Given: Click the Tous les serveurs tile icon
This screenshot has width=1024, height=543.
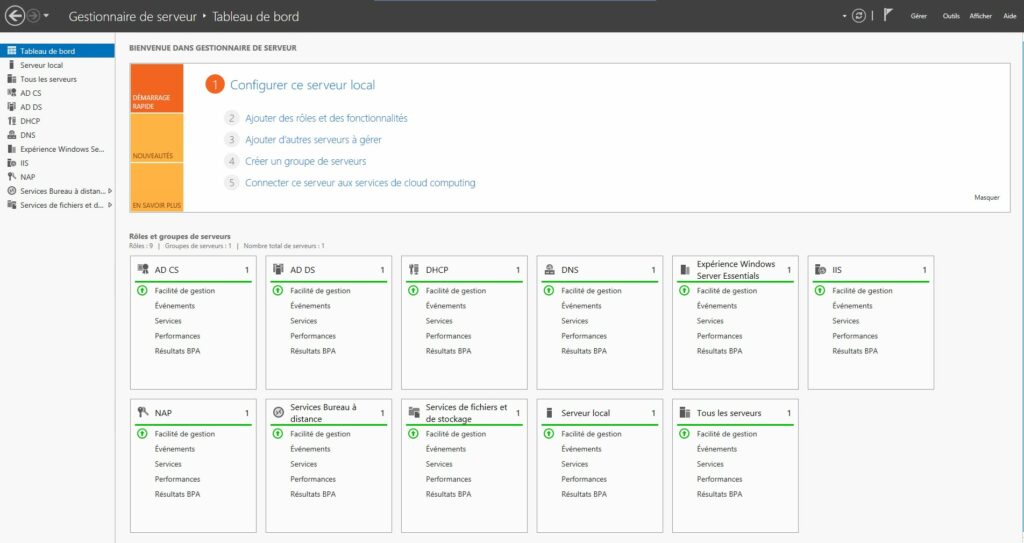Looking at the screenshot, I should tap(685, 413).
